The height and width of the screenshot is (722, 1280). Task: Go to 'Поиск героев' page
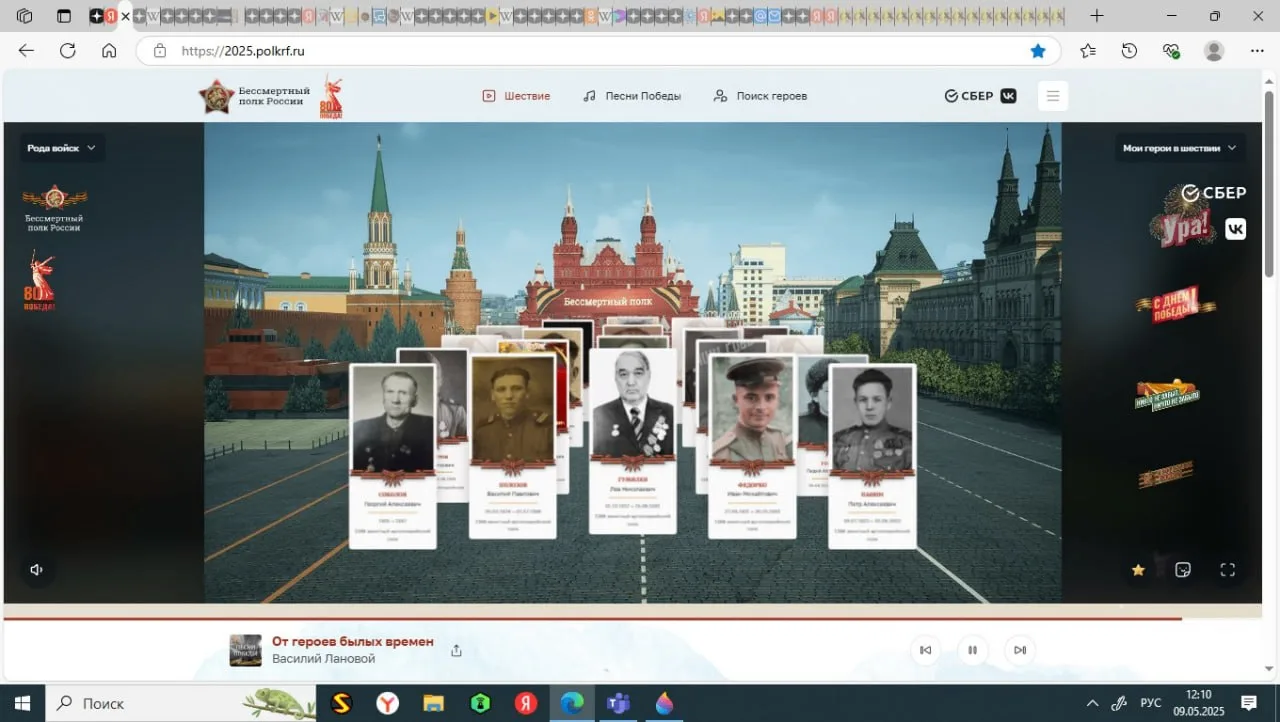tap(760, 96)
